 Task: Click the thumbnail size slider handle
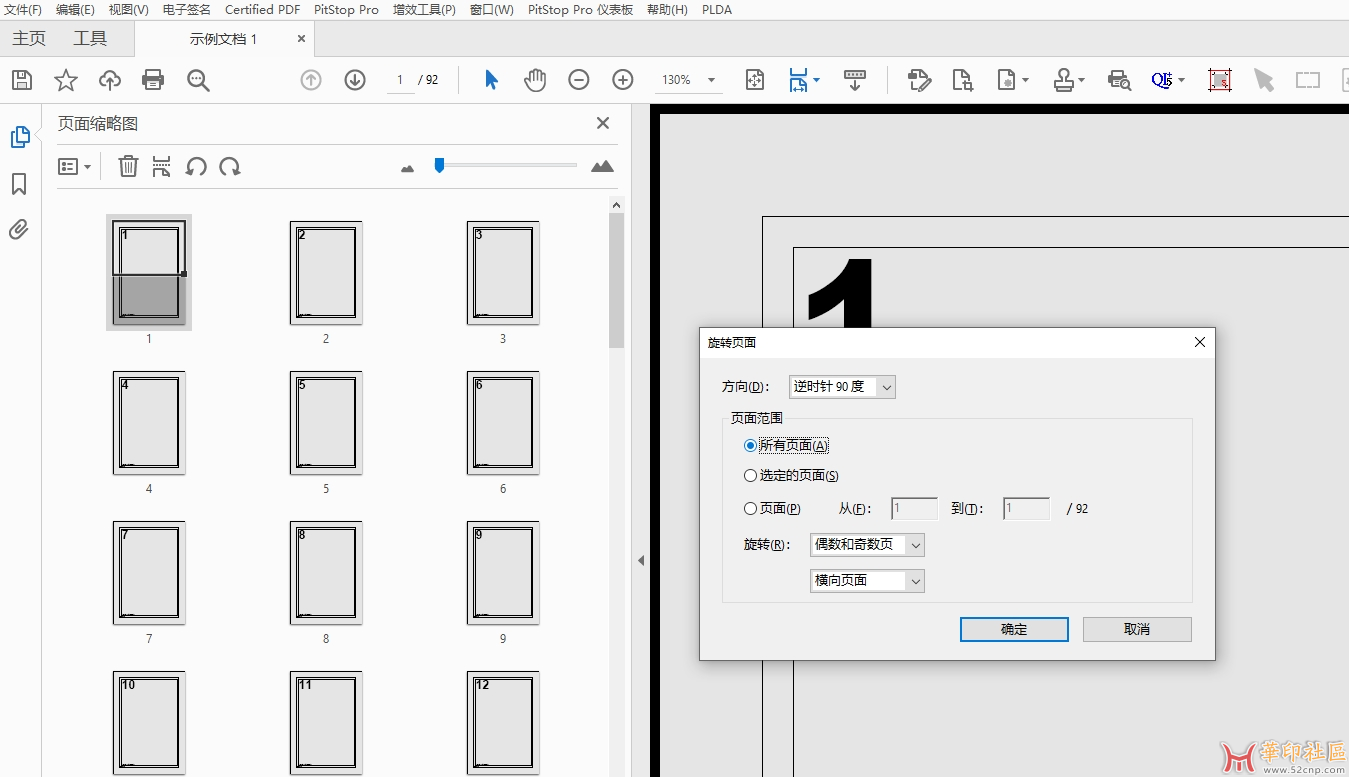pos(439,165)
